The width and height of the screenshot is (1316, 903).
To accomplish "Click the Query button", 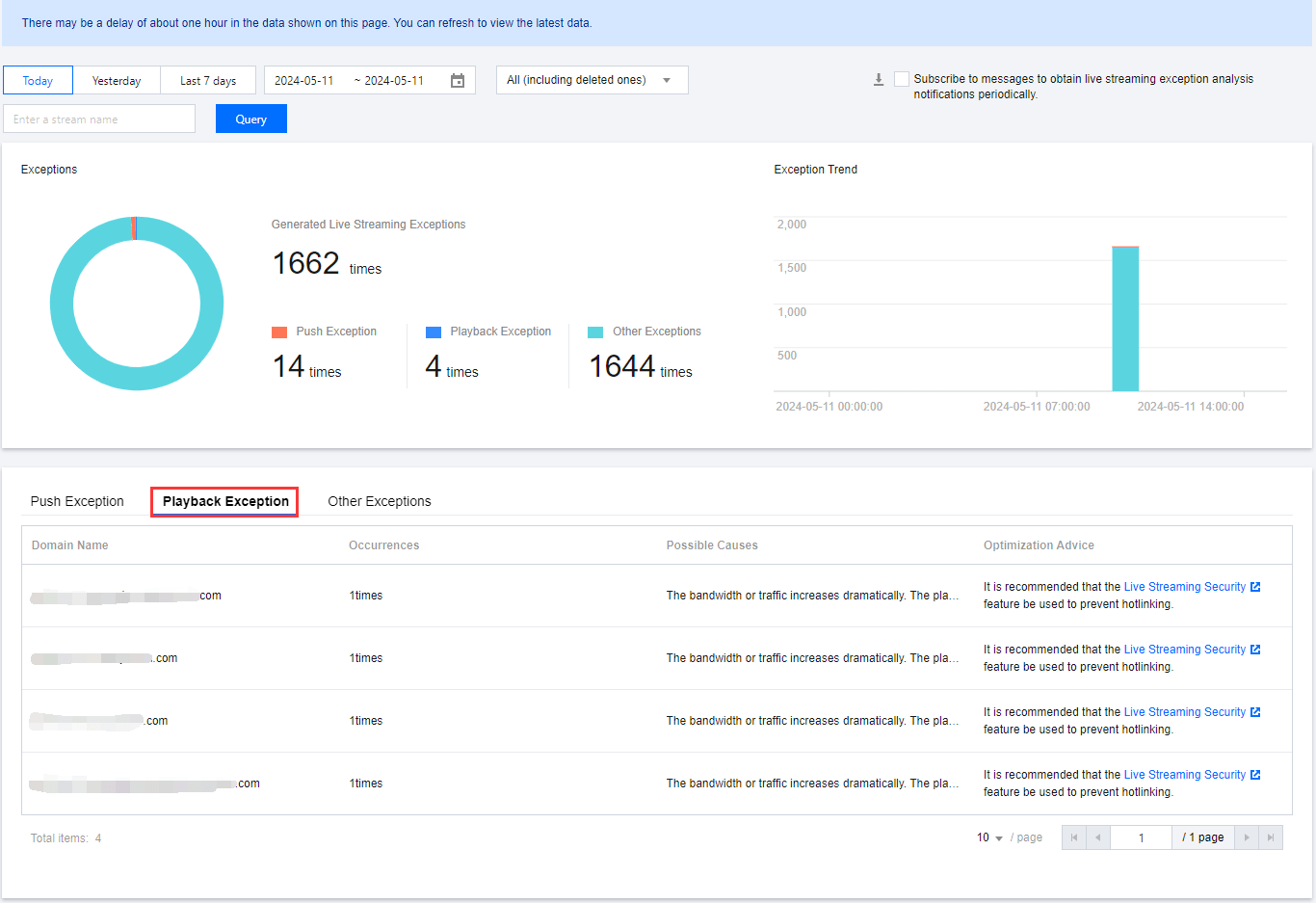I will (250, 120).
